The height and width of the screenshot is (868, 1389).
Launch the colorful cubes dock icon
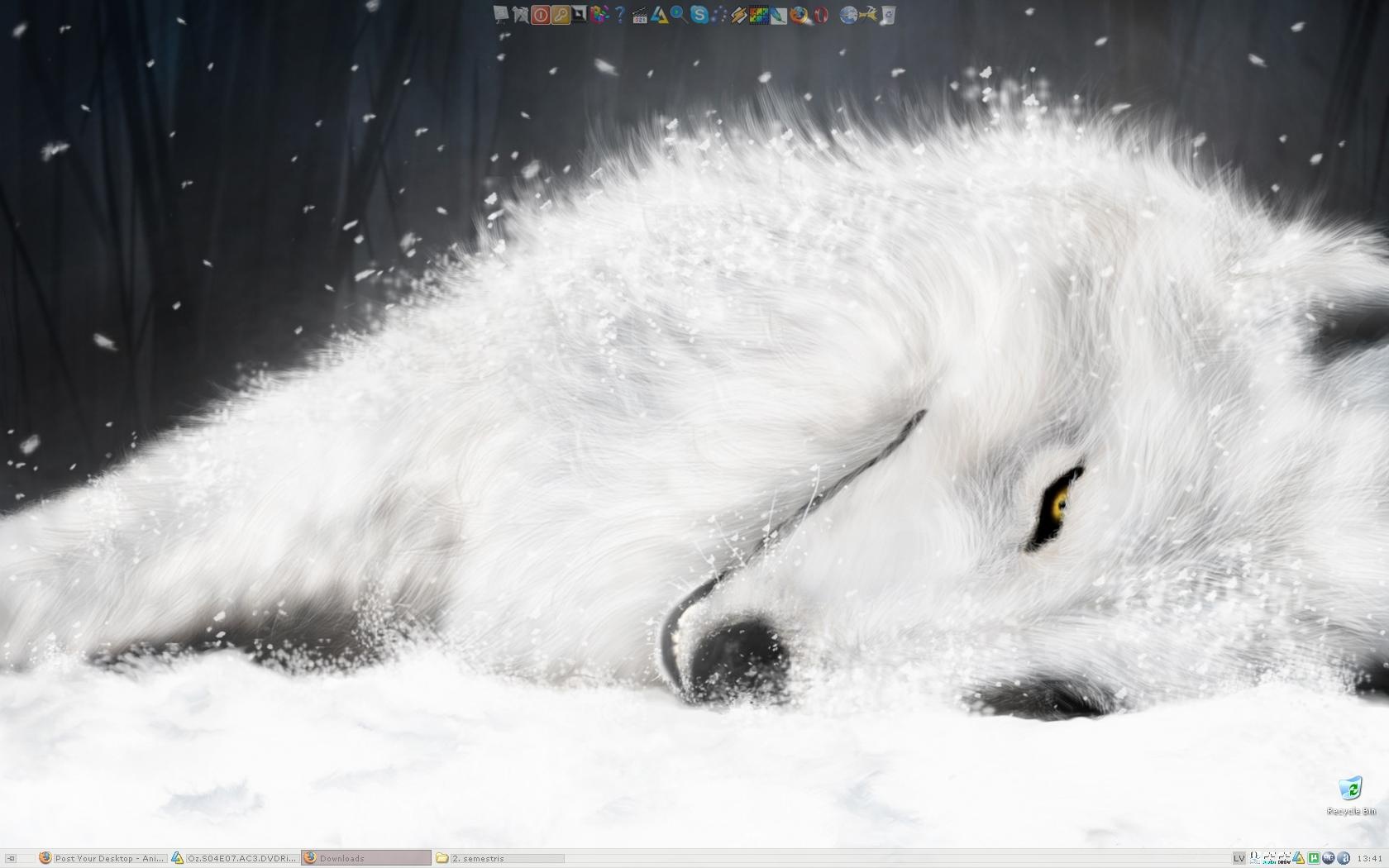(x=599, y=15)
